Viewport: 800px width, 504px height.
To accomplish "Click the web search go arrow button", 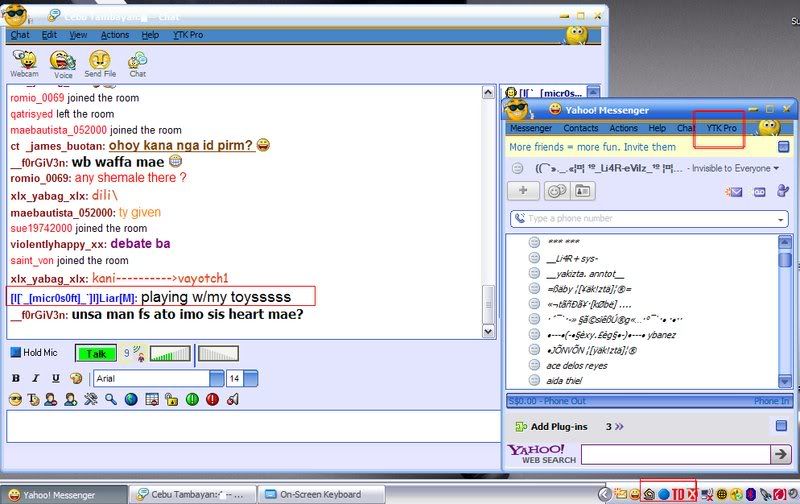I will [x=781, y=454].
